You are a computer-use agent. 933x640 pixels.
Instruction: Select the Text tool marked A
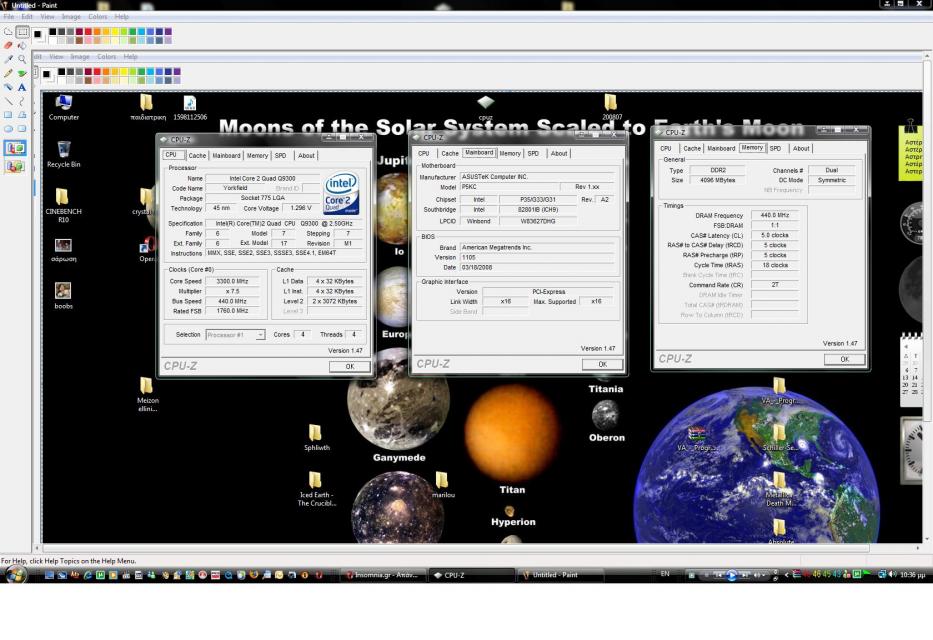pyautogui.click(x=22, y=87)
